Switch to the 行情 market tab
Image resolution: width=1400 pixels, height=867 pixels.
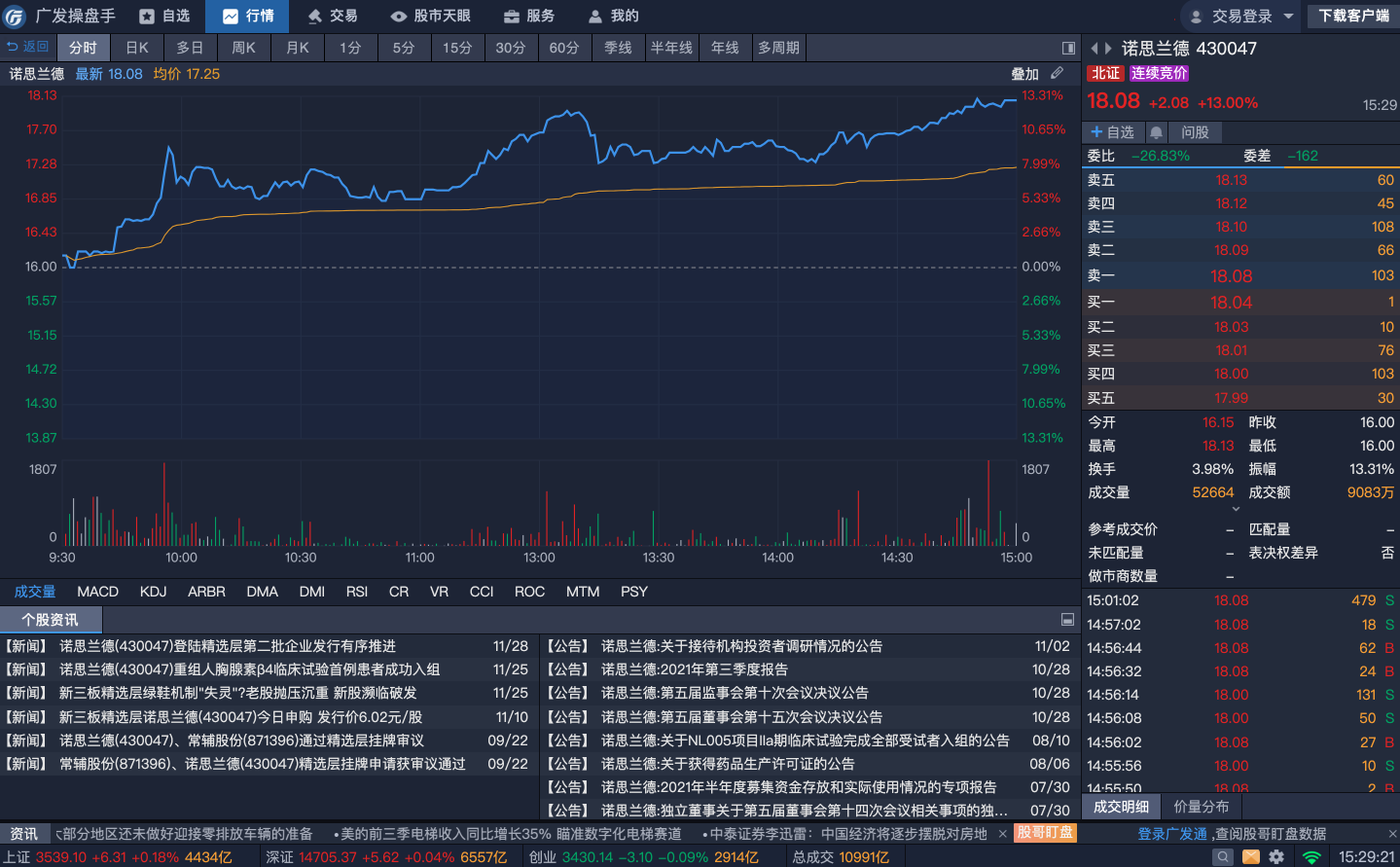coord(249,16)
